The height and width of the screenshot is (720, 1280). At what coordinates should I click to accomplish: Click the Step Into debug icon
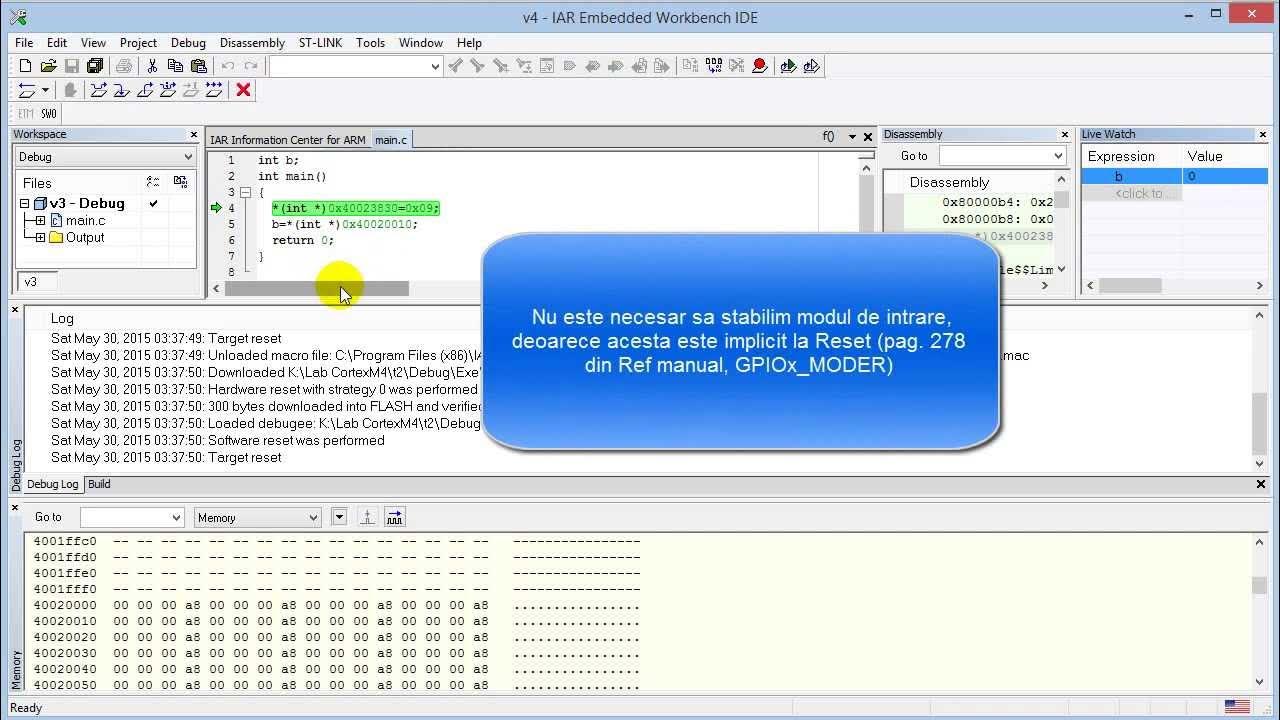pyautogui.click(x=121, y=90)
